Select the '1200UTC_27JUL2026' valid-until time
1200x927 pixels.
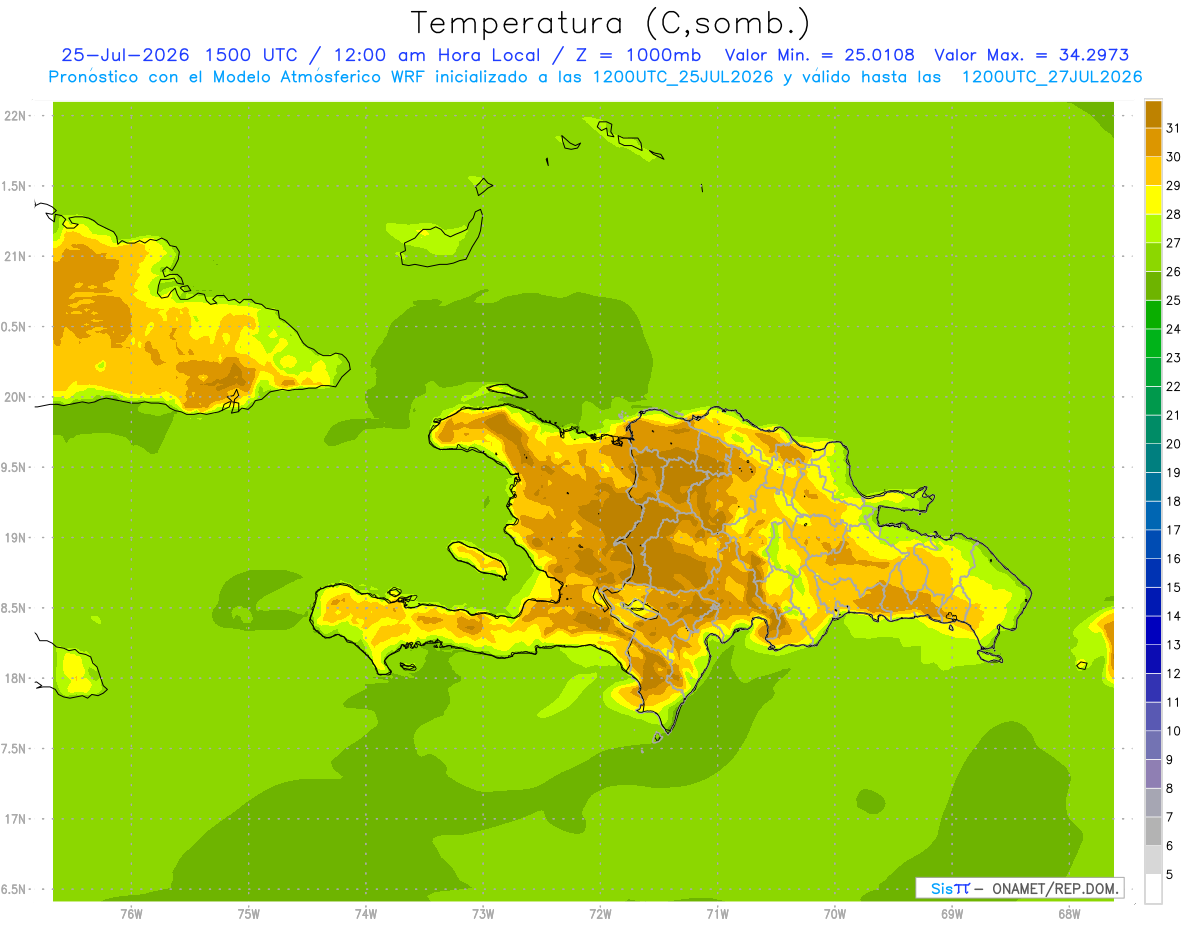click(1052, 77)
